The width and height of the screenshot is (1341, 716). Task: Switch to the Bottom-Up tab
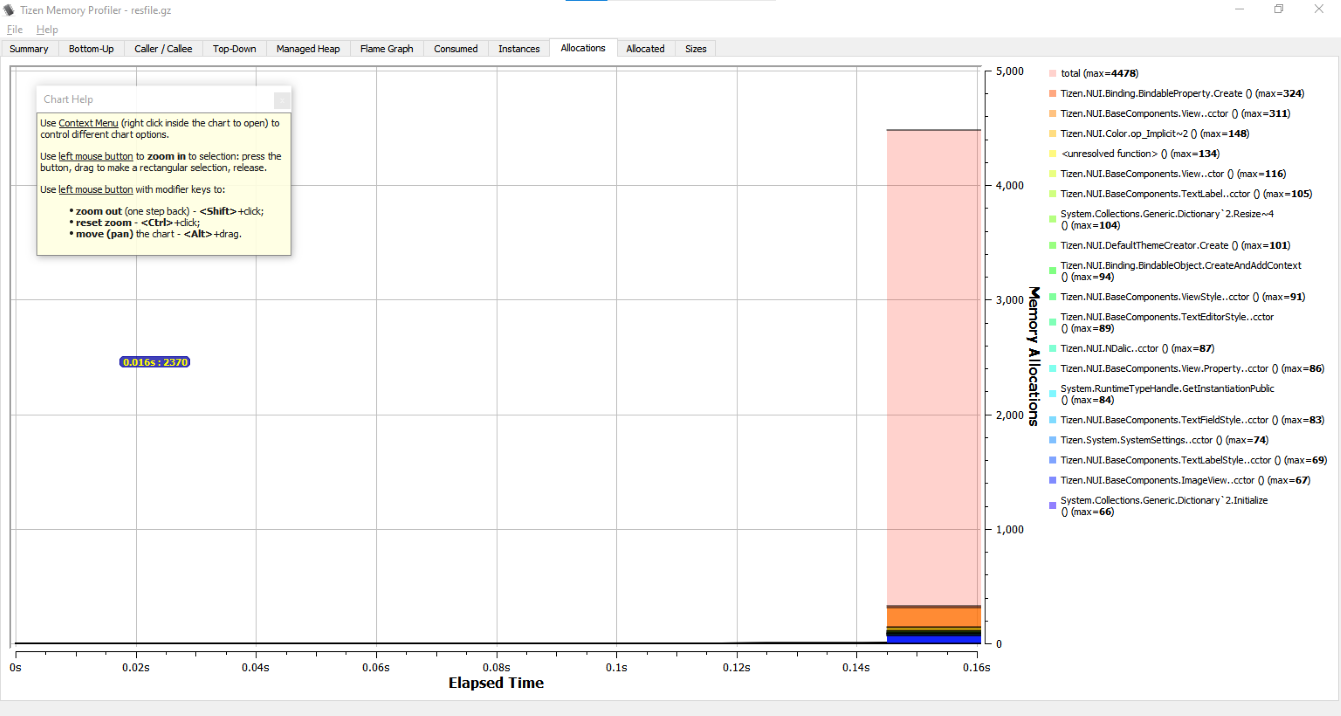(91, 47)
